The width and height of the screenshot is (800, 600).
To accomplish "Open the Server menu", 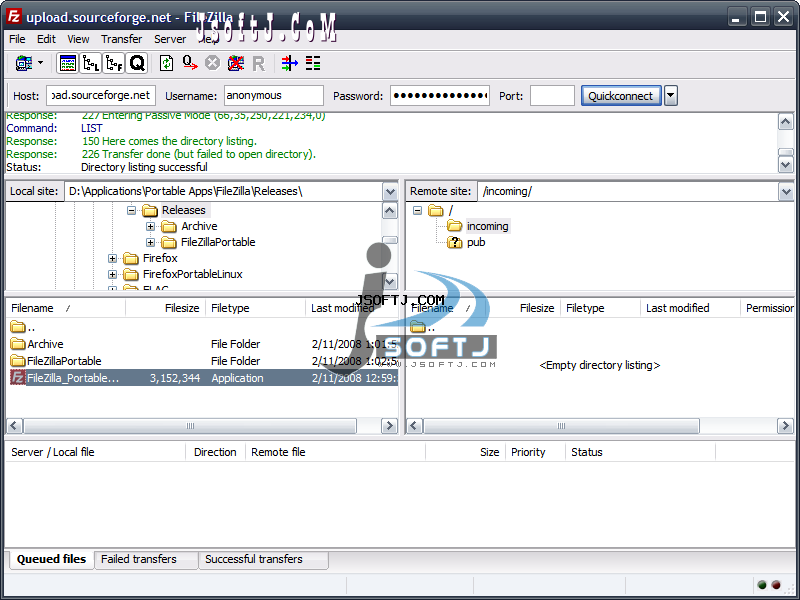I will coord(170,39).
